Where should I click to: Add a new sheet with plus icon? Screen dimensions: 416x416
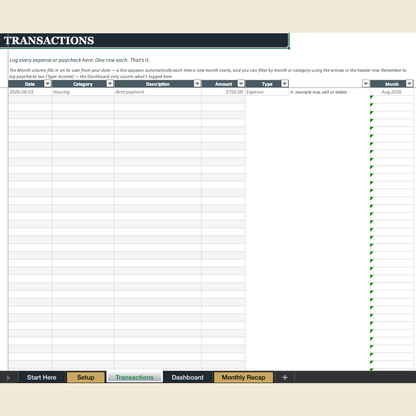click(285, 377)
